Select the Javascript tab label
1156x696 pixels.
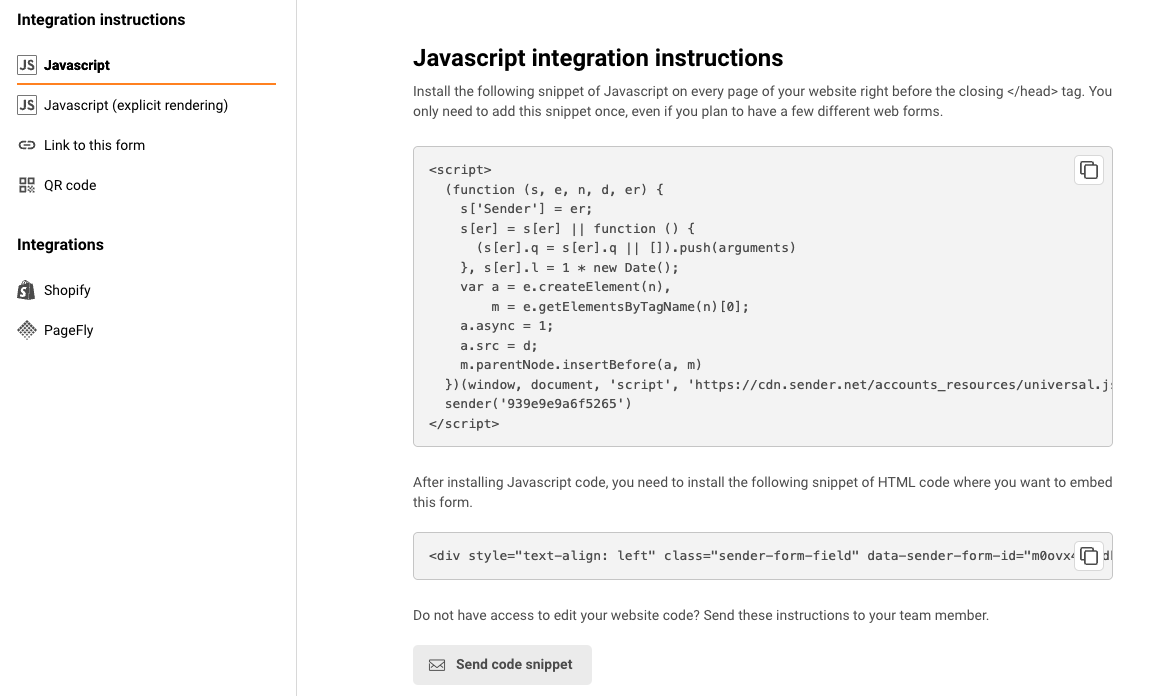click(x=77, y=65)
